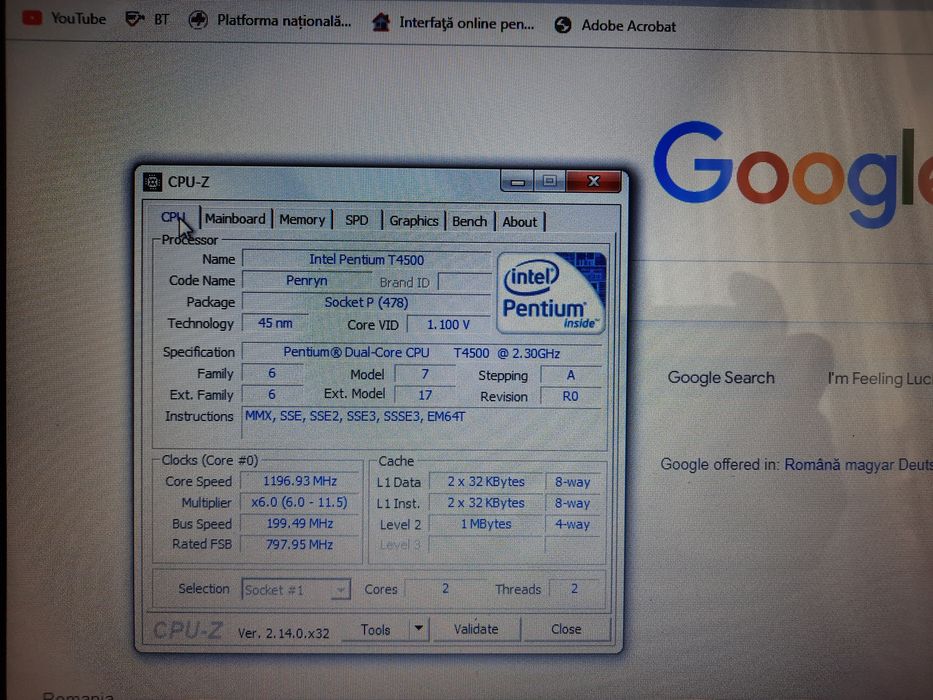
Task: Click the Tools button
Action: click(375, 630)
